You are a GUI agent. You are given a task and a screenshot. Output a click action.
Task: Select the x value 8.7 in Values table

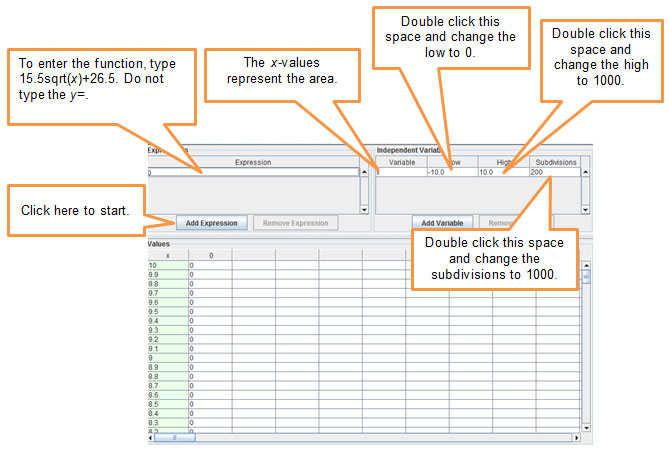(168, 386)
